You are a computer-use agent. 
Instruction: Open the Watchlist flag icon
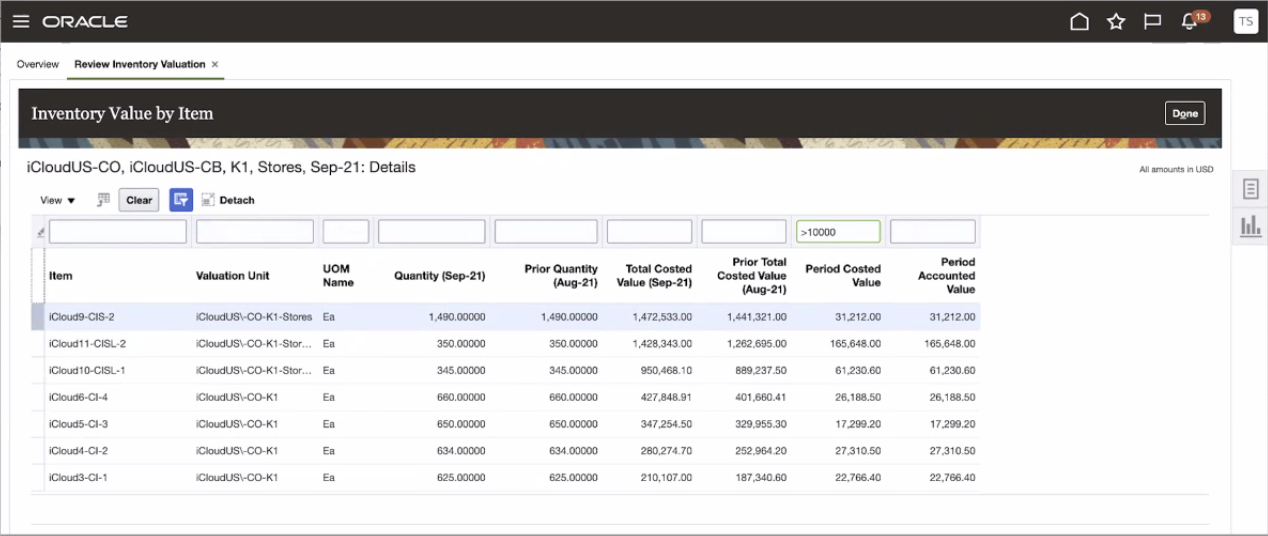[1152, 21]
